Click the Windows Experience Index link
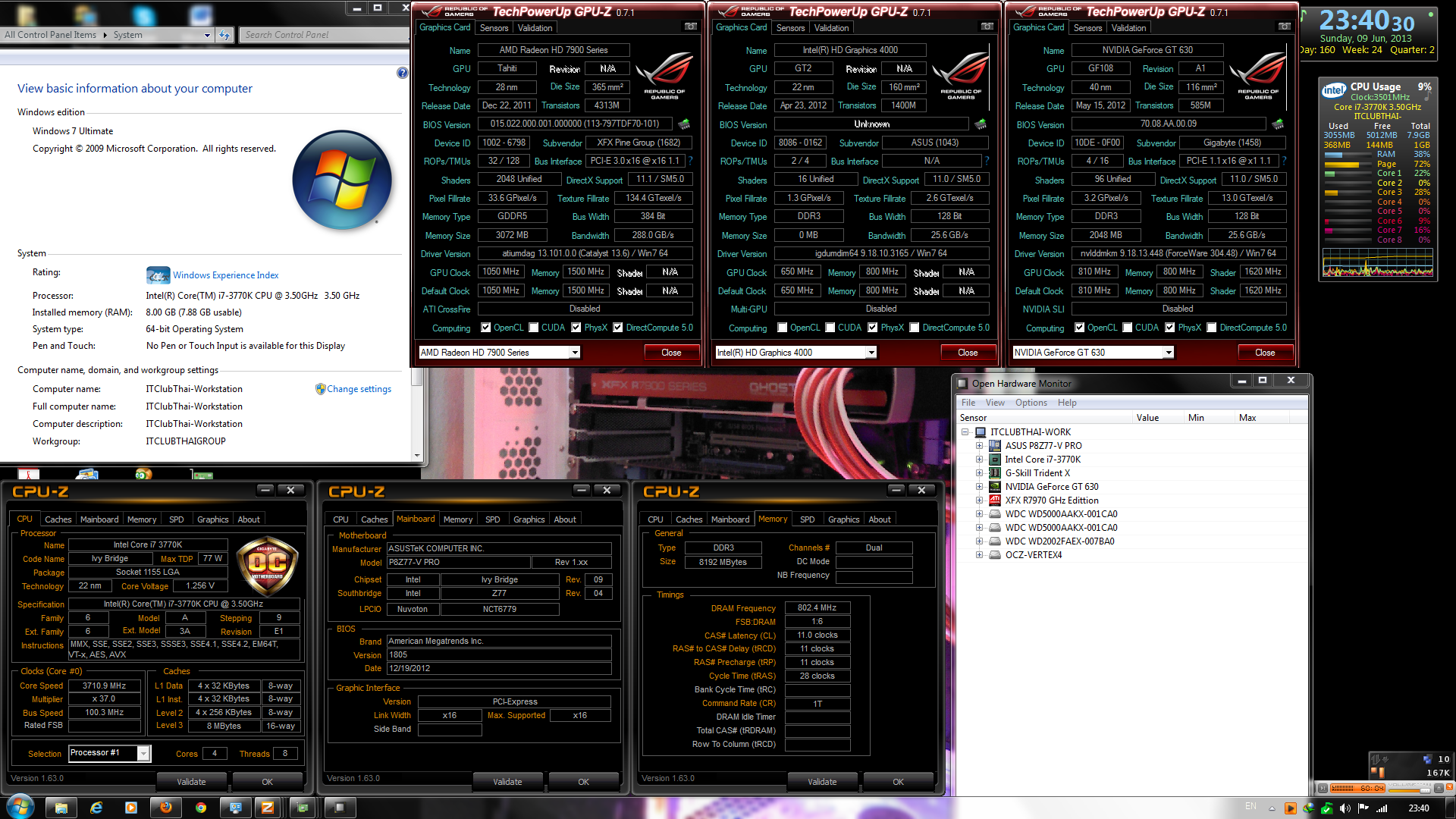 tap(225, 275)
